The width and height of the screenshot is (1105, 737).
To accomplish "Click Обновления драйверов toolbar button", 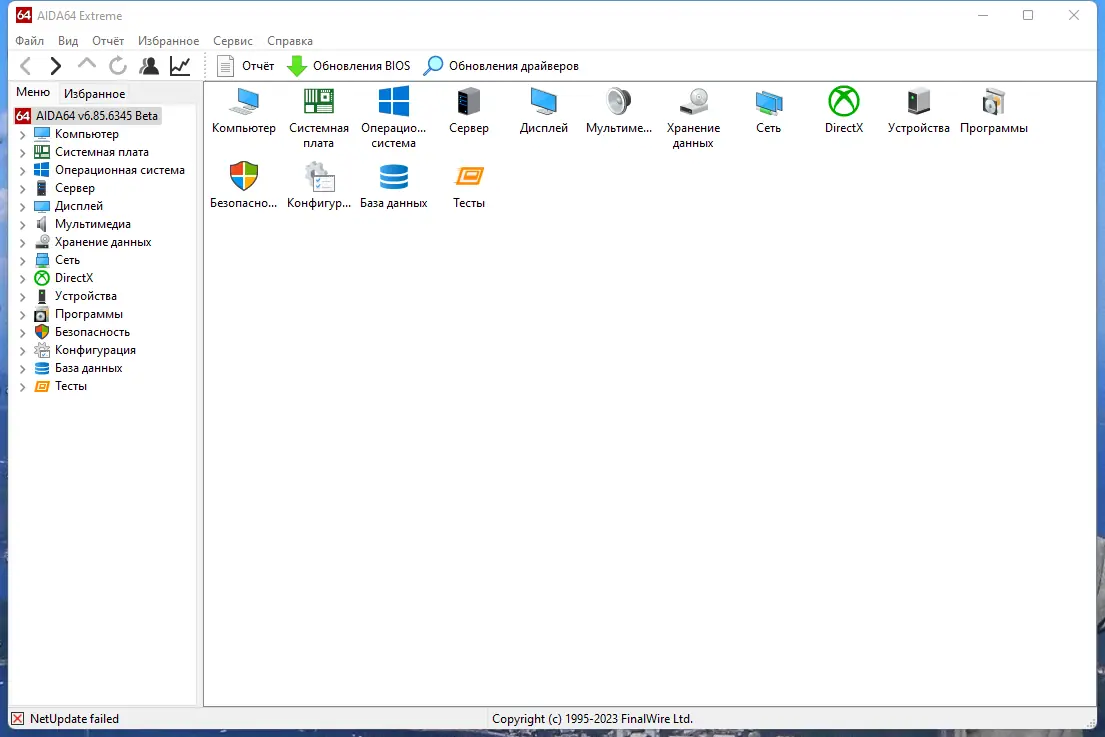I will coord(501,66).
